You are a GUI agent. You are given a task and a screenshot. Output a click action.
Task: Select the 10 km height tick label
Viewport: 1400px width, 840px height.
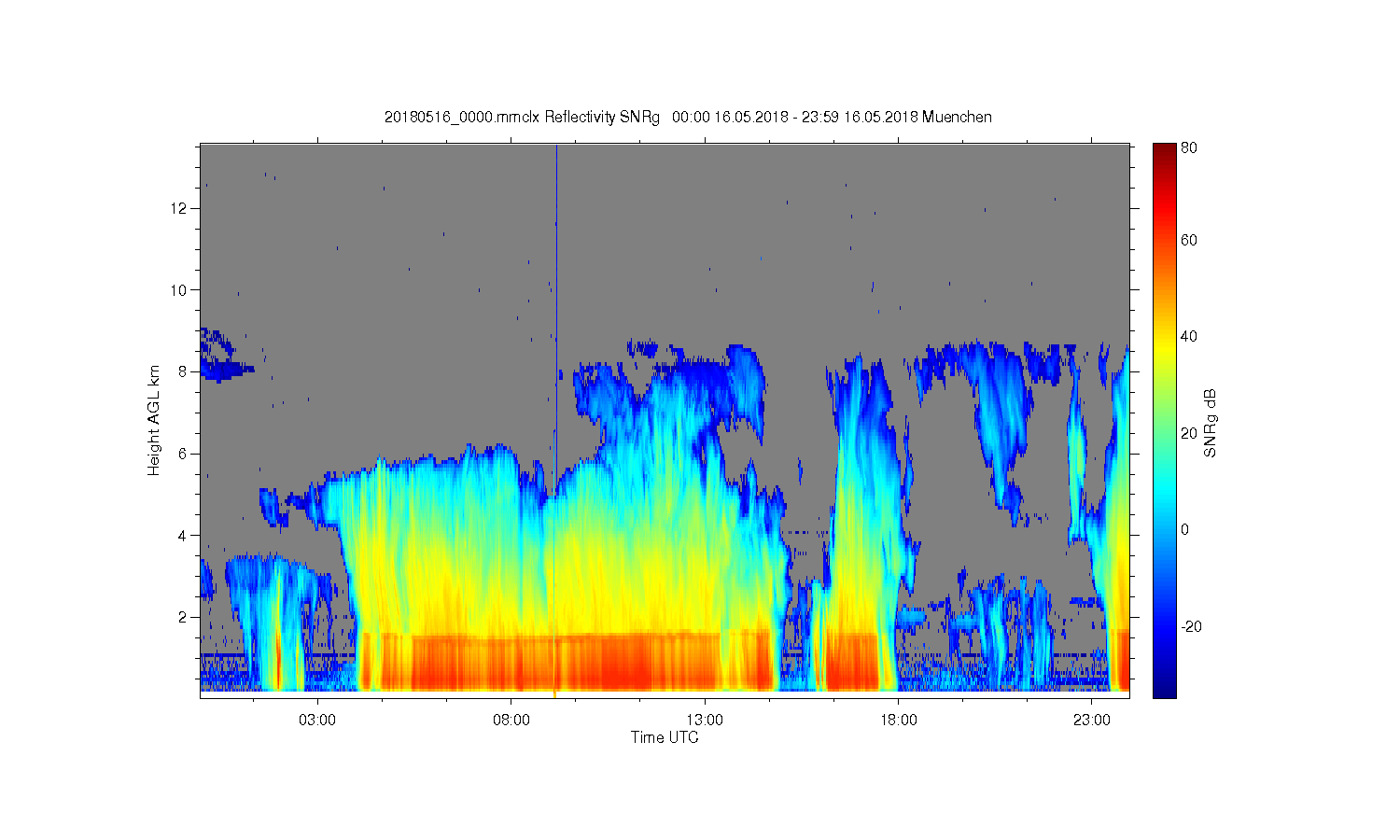coord(178,290)
